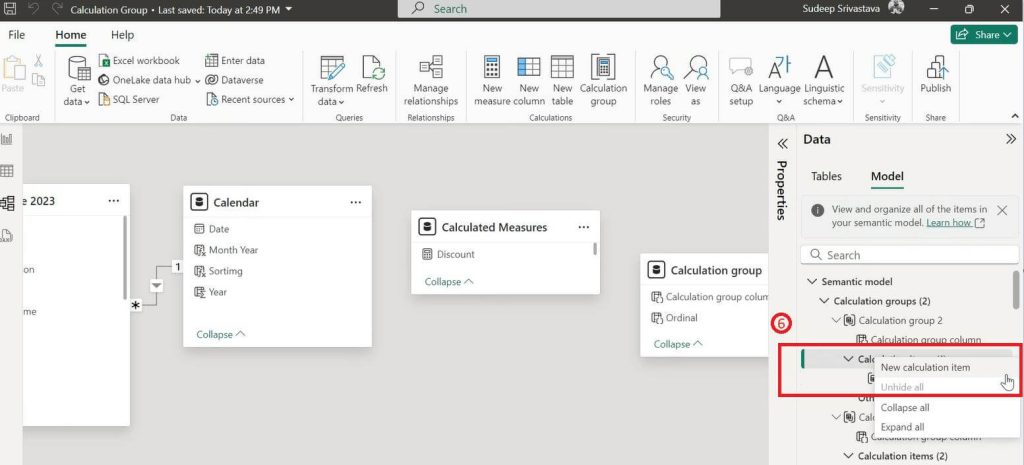Open the file title dropdown arrow
This screenshot has width=1024, height=465.
click(x=289, y=10)
